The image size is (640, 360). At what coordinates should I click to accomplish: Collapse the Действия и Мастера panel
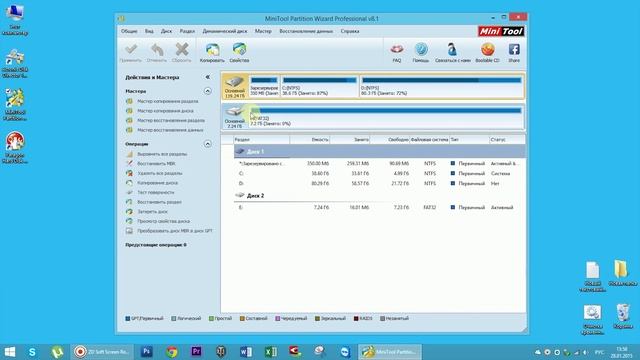[x=207, y=77]
